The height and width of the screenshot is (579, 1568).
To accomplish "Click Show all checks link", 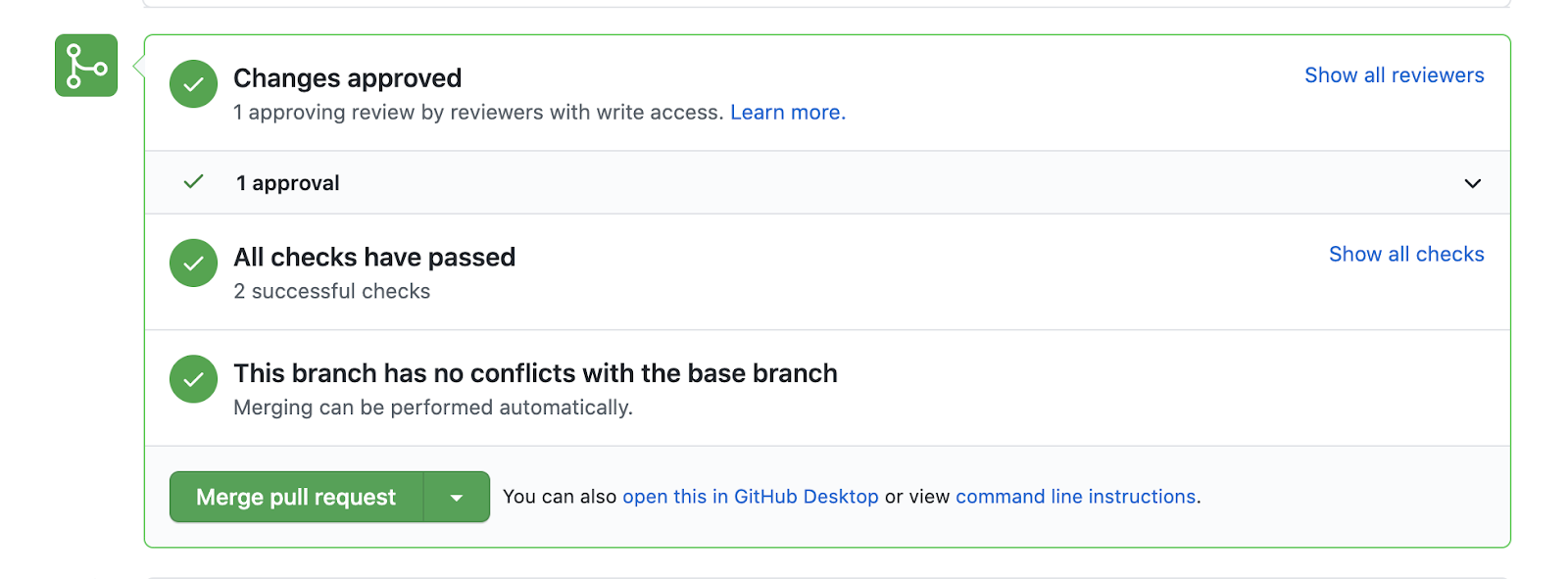I will [x=1406, y=255].
